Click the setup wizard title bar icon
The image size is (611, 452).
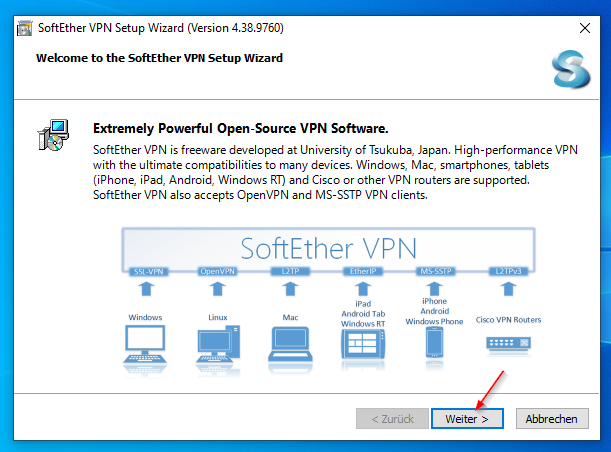pos(25,28)
